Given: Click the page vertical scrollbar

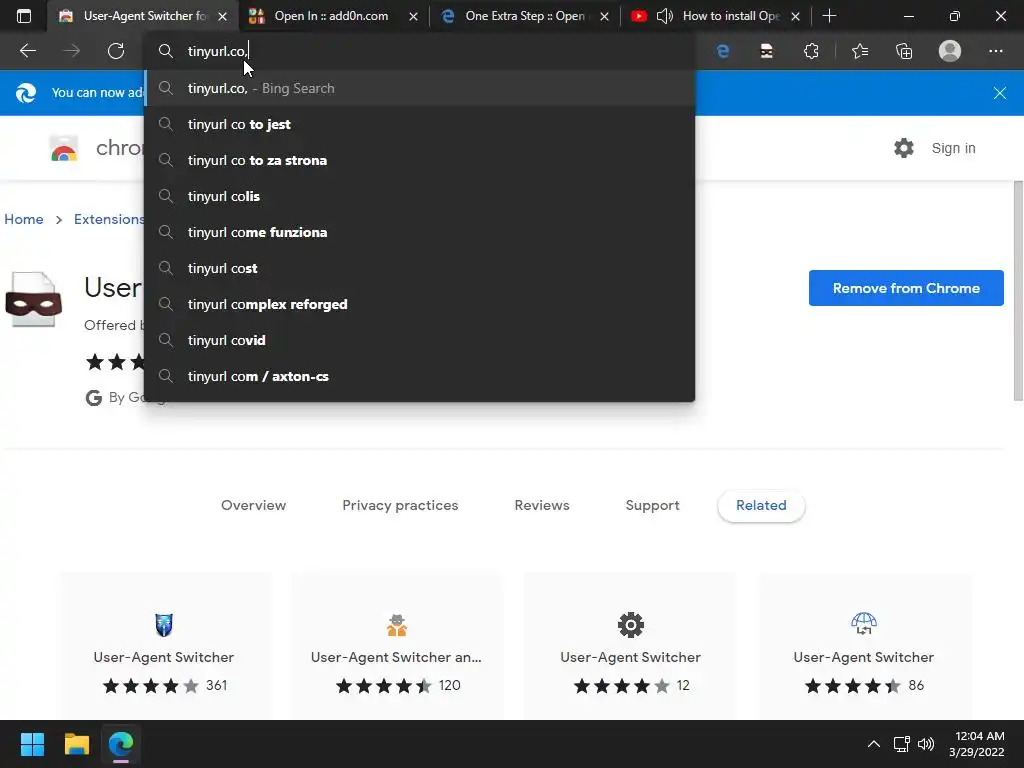Looking at the screenshot, I should click(x=1018, y=291).
